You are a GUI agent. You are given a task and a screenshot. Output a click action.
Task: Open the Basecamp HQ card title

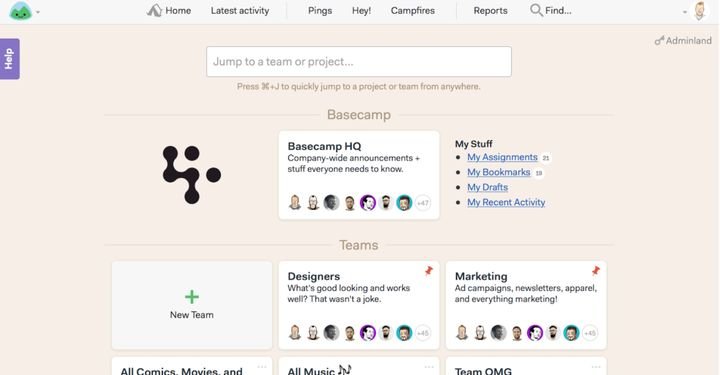click(324, 146)
